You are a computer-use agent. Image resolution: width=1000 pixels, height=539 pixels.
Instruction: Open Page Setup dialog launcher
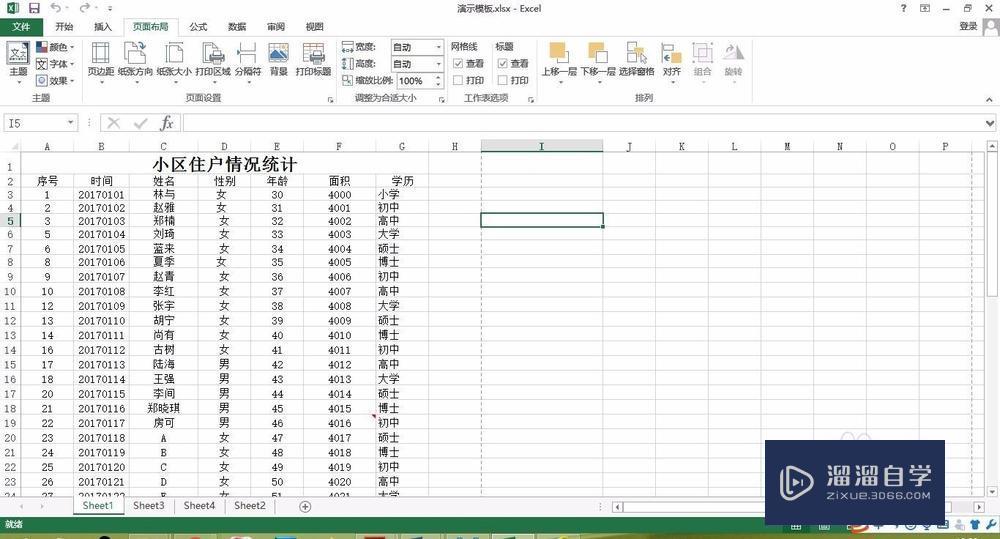(330, 100)
